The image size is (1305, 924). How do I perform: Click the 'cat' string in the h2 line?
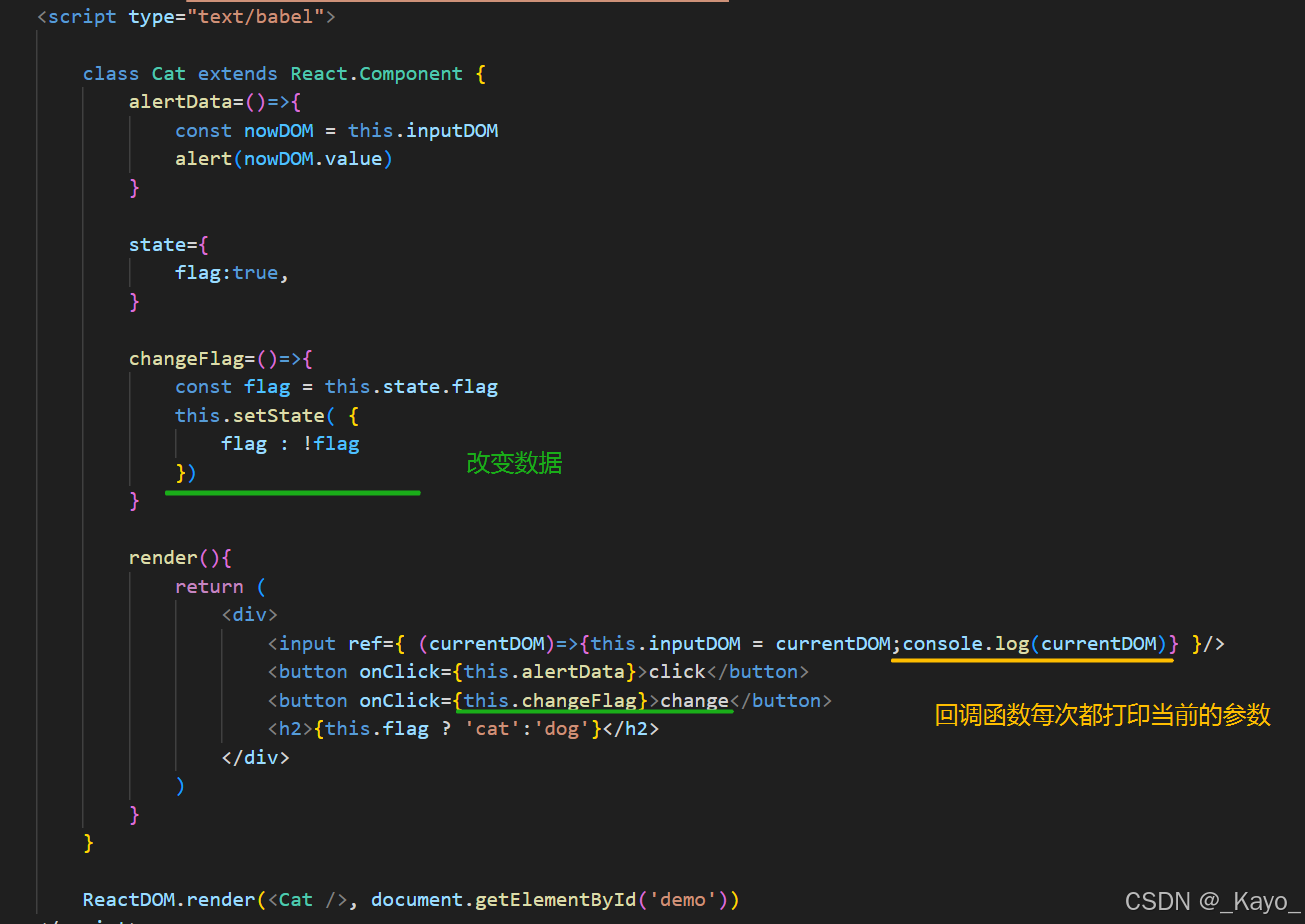coord(492,729)
